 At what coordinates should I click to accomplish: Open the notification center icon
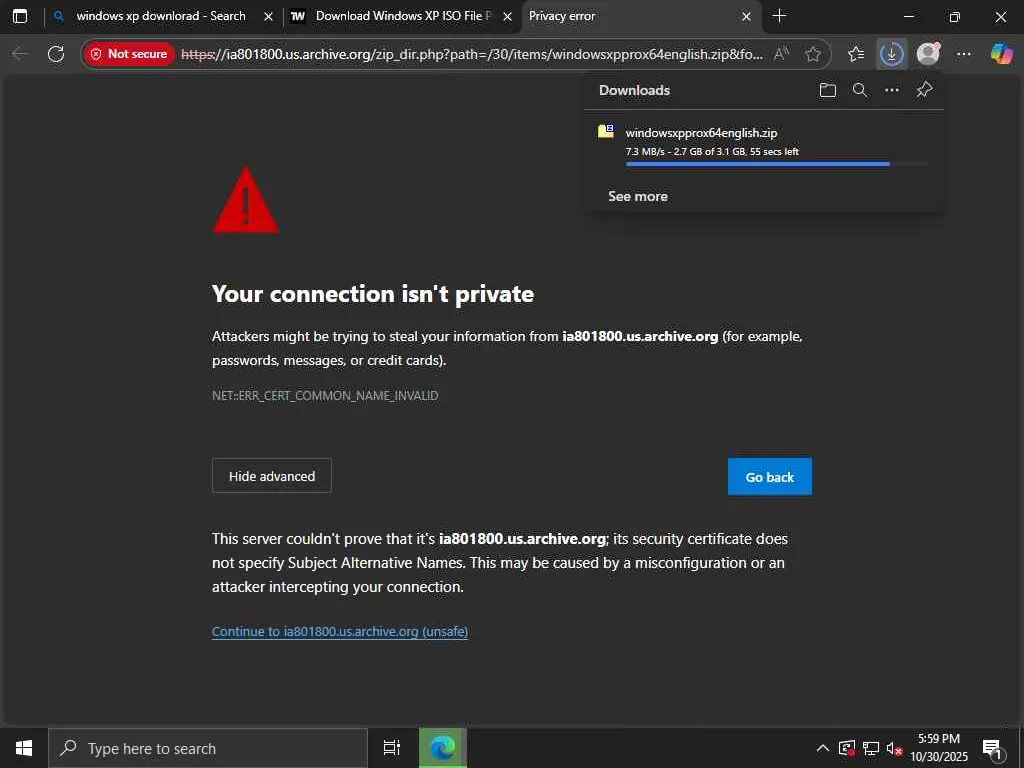[x=992, y=748]
